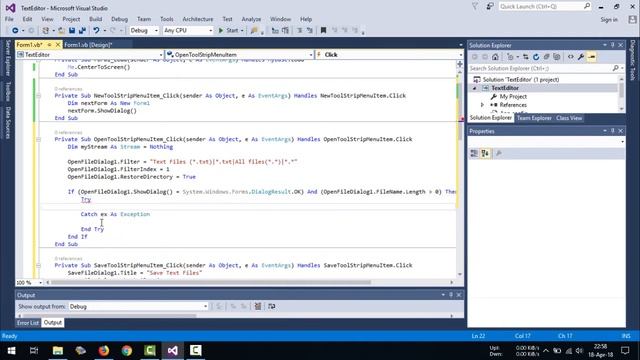Open the 100 % zoom level dropdown
The width and height of the screenshot is (640, 360).
click(29, 282)
